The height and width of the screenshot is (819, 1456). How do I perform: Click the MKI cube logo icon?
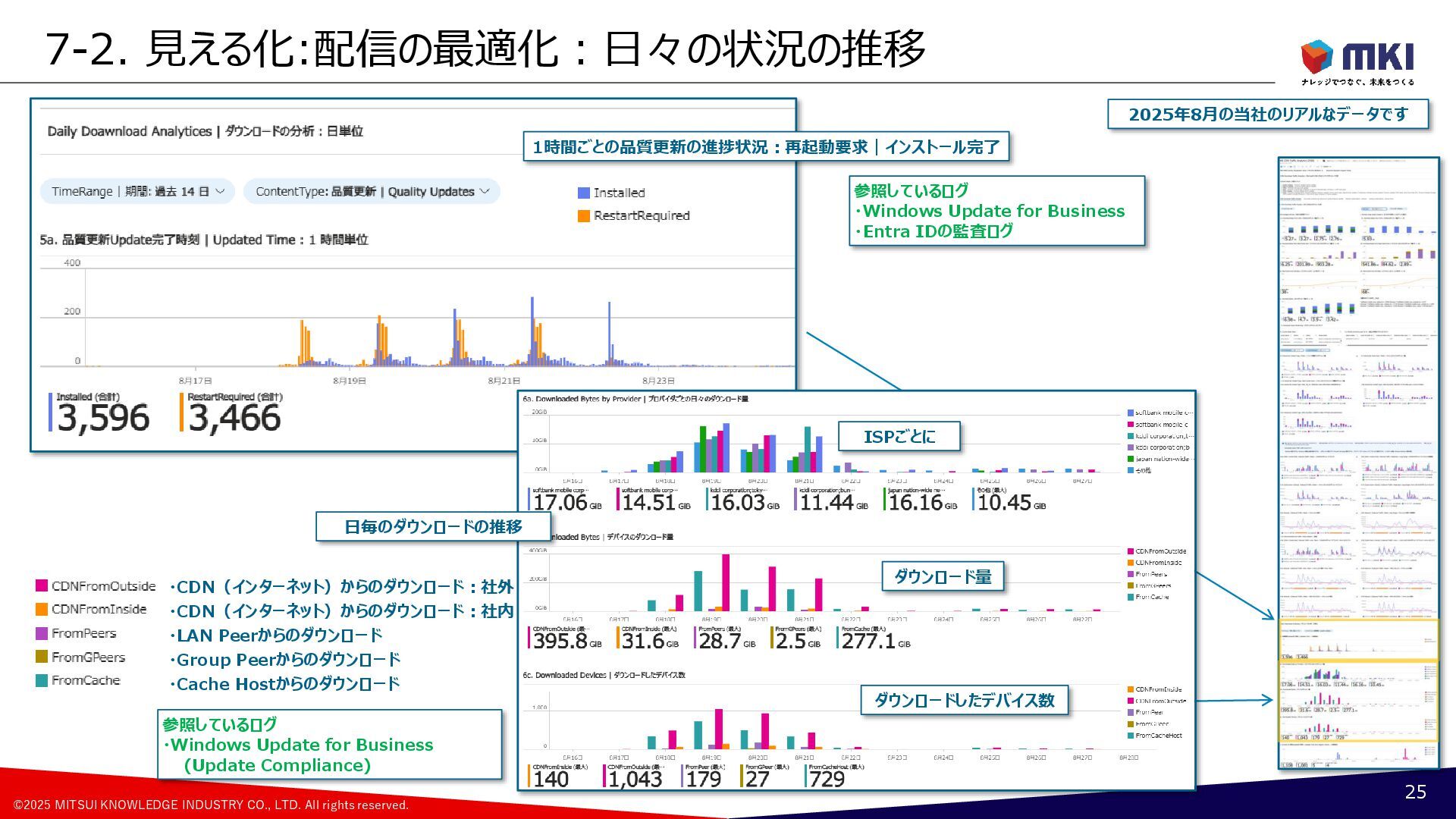pyautogui.click(x=1316, y=57)
